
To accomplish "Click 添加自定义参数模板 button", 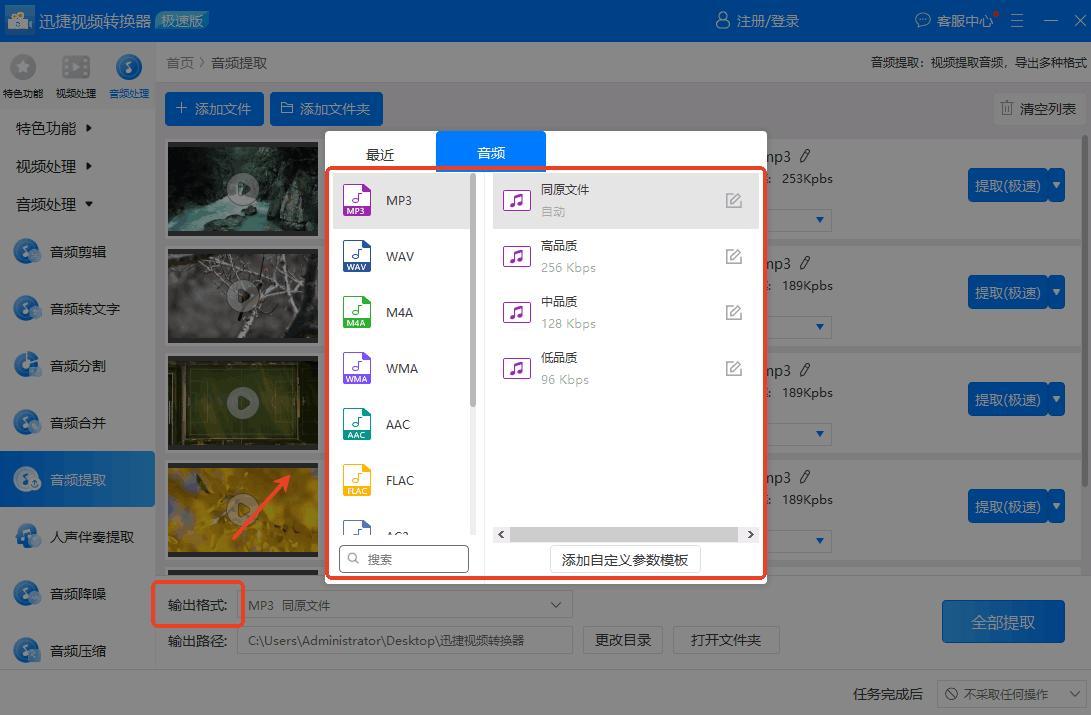I will 625,560.
